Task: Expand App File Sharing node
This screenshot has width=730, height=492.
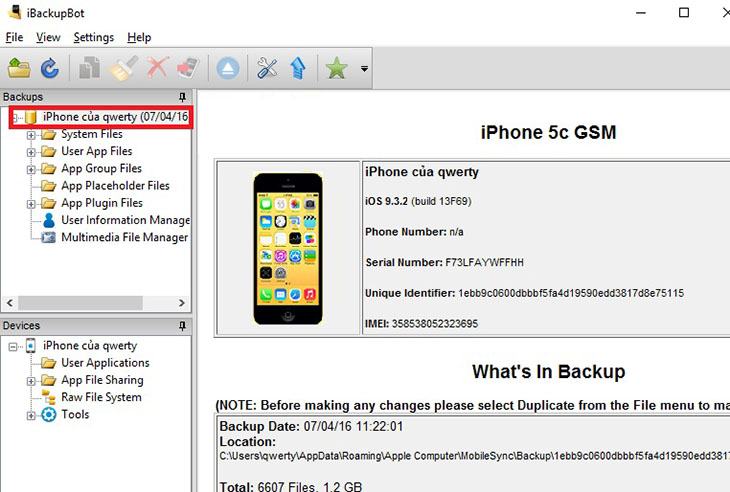Action: (x=31, y=381)
